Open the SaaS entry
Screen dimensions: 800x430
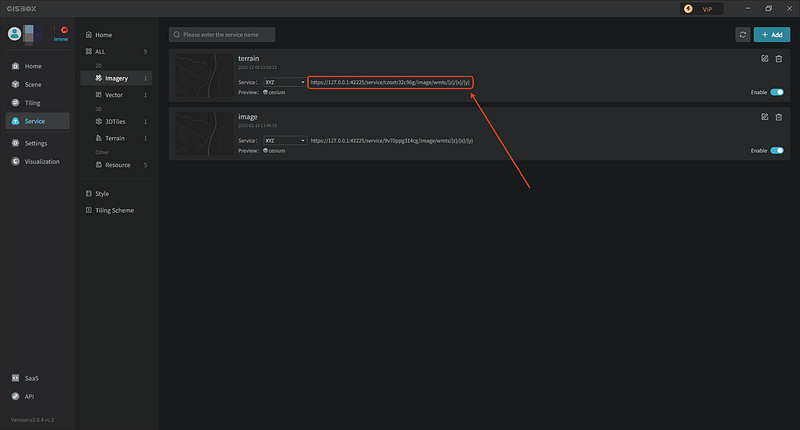point(26,378)
